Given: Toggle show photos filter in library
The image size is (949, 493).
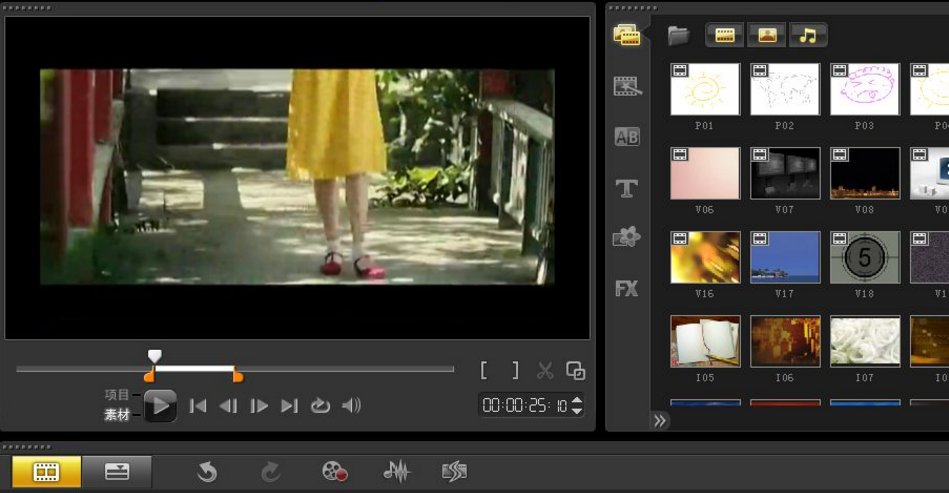Looking at the screenshot, I should point(766,35).
